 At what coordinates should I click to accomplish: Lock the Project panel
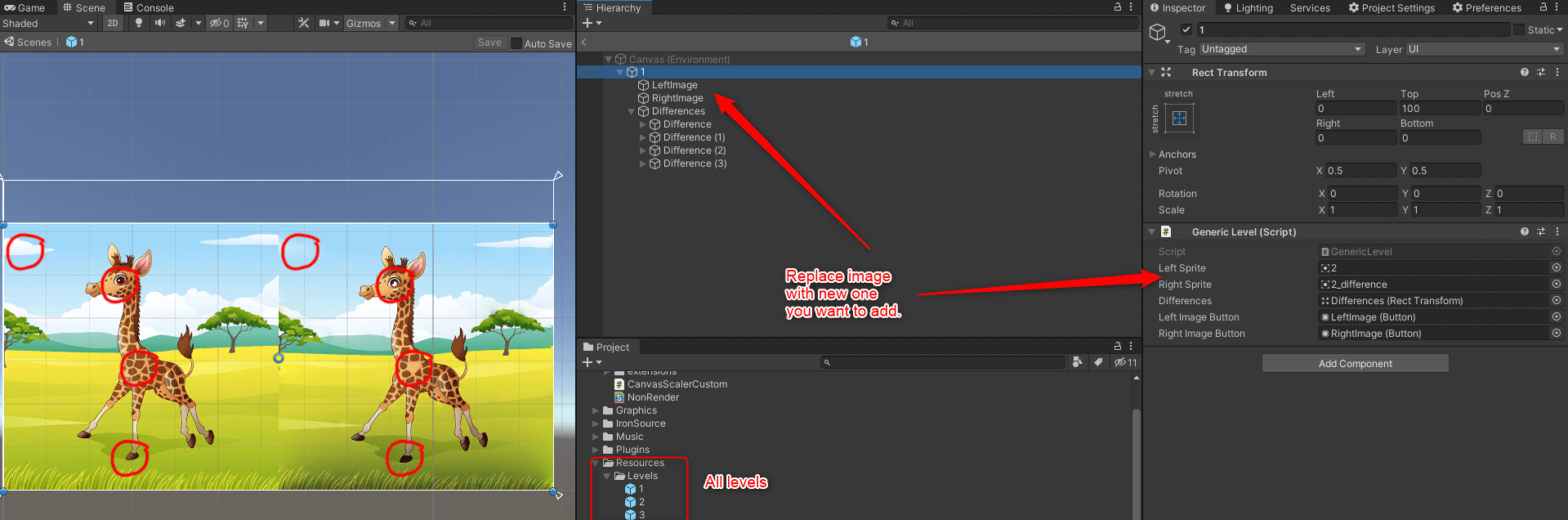(x=1118, y=347)
